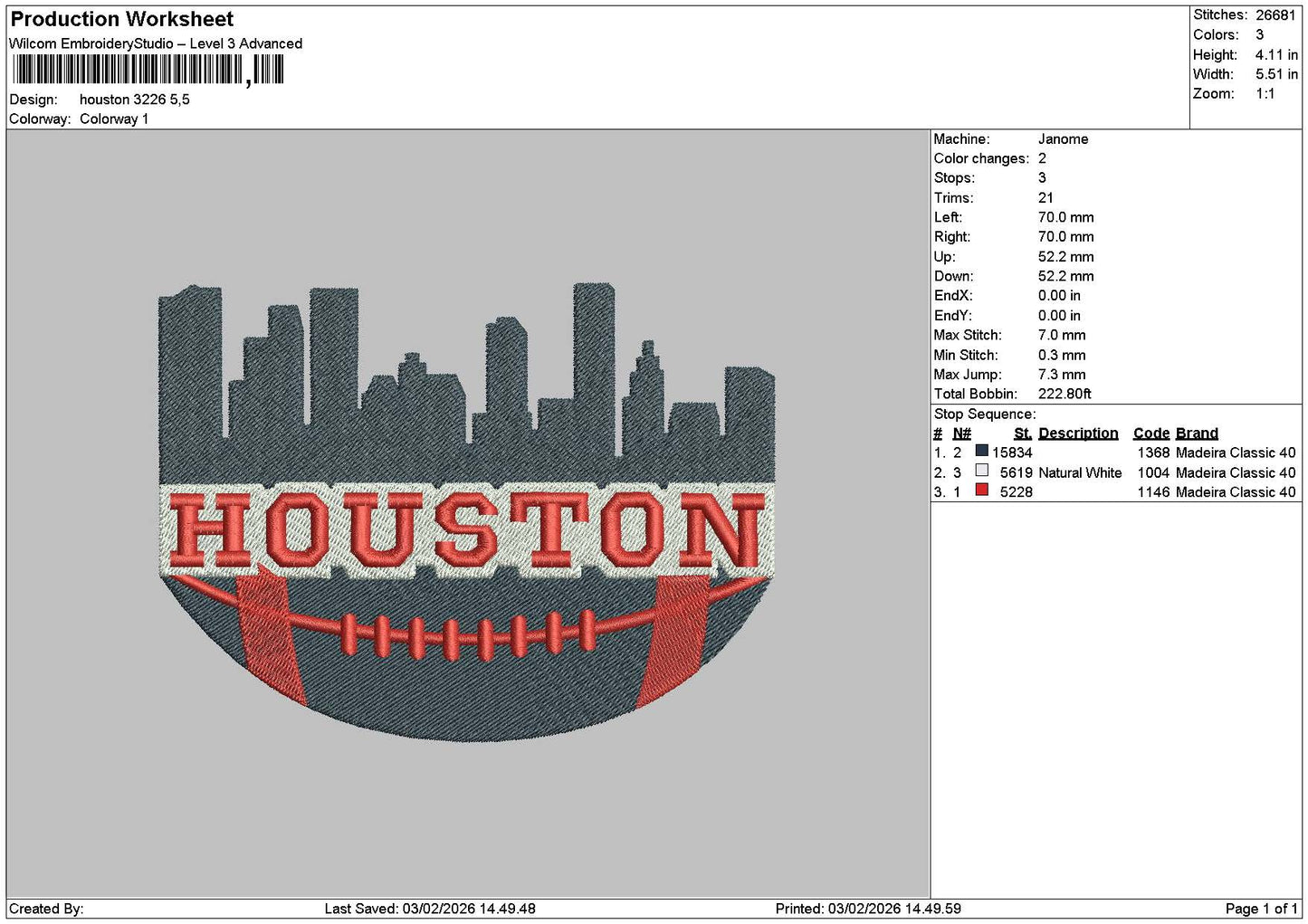1308x924 pixels.
Task: Click the height value '4.11 in'
Action: coord(1276,54)
